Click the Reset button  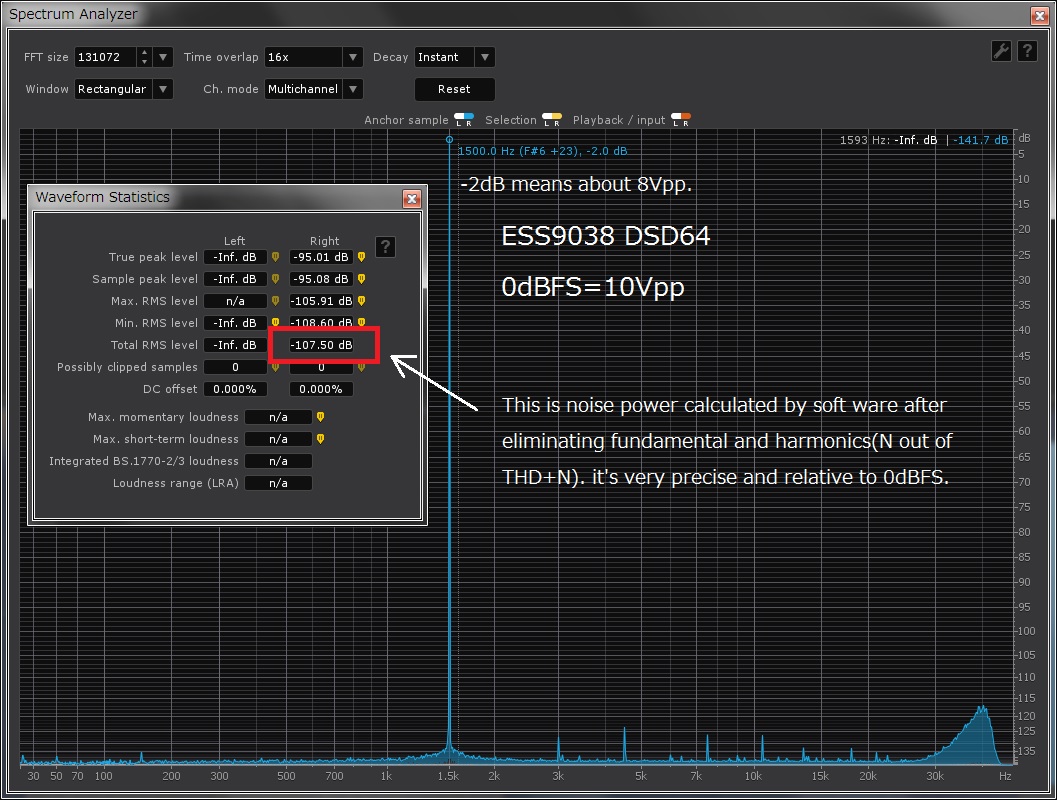(x=454, y=89)
